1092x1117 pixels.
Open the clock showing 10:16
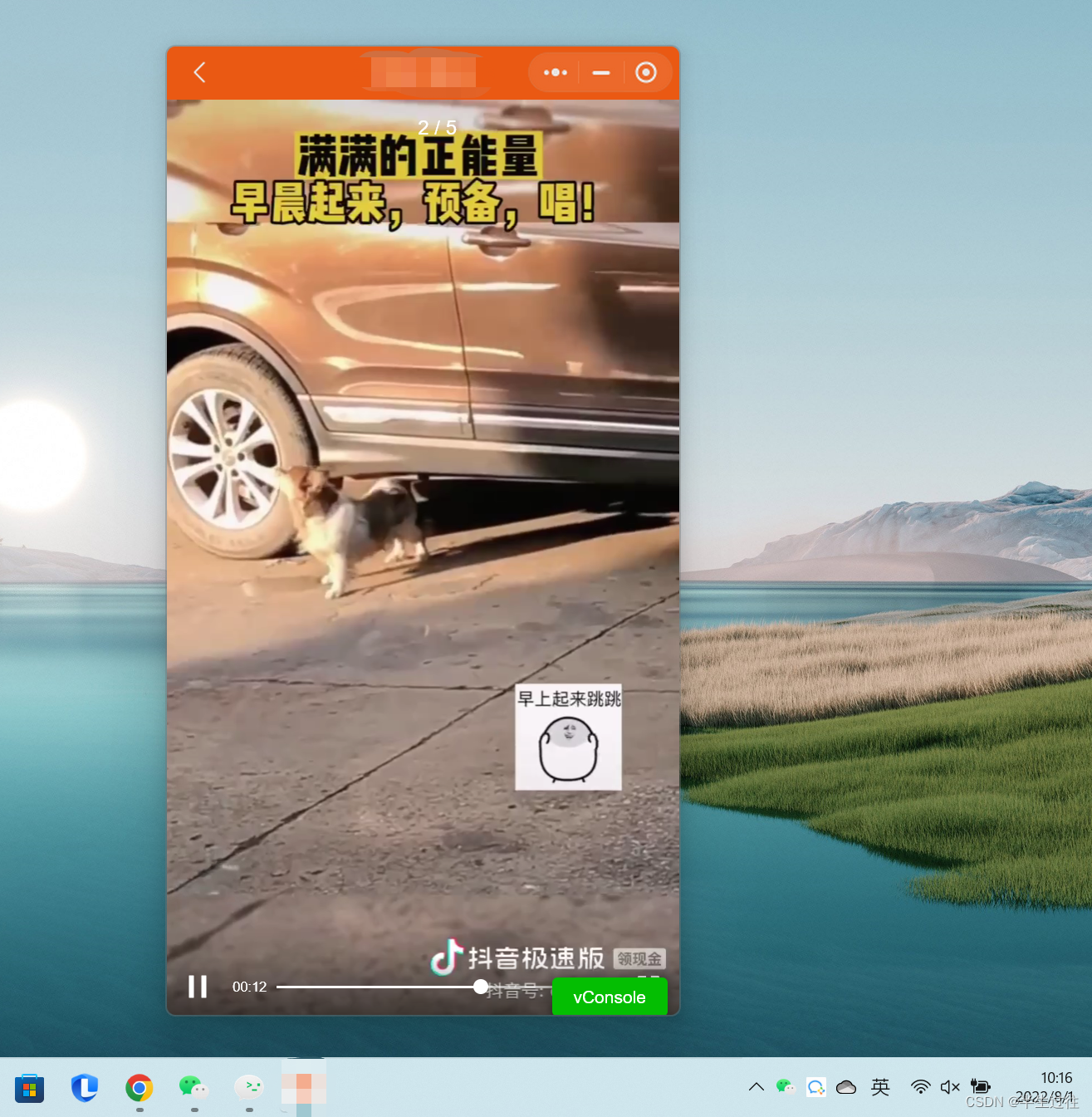pos(1056,1078)
